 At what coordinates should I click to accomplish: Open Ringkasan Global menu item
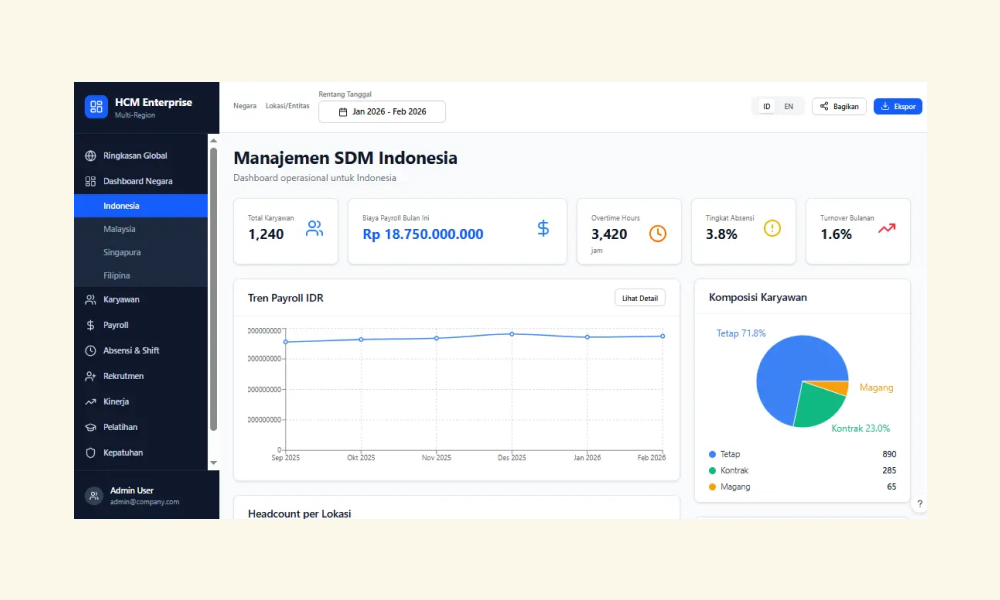[x=141, y=156]
